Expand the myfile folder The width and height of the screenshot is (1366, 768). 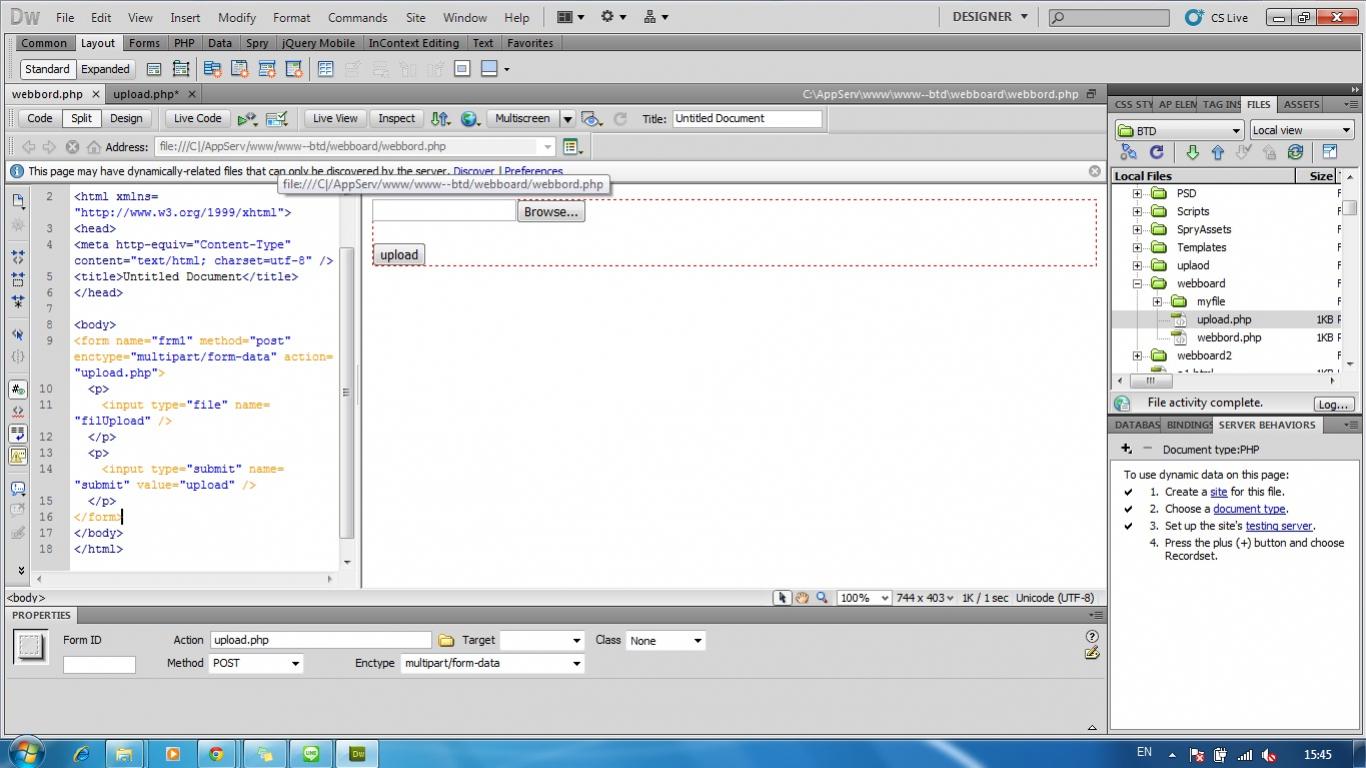pos(1157,302)
